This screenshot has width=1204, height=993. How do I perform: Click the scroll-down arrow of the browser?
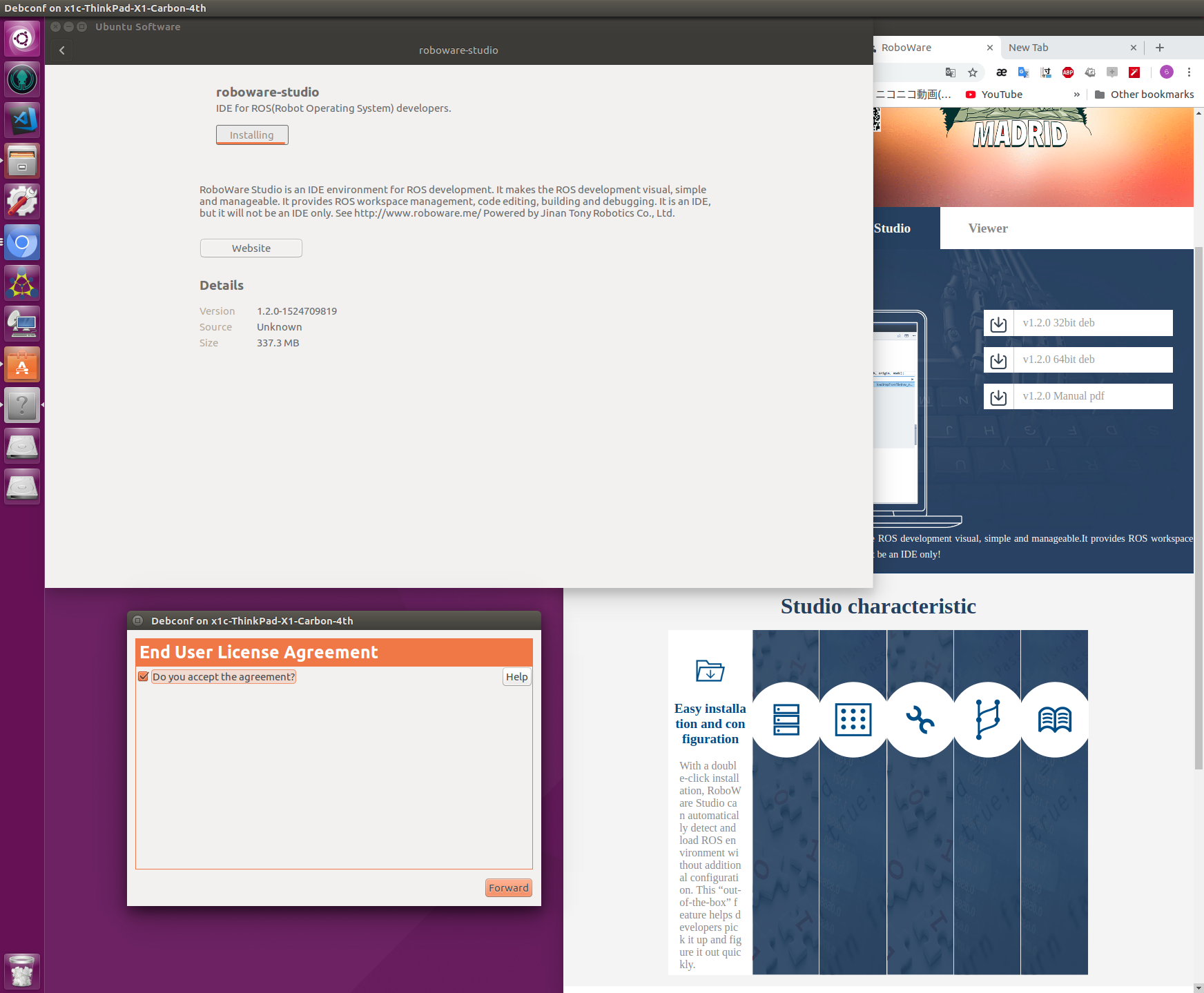pyautogui.click(x=1198, y=987)
